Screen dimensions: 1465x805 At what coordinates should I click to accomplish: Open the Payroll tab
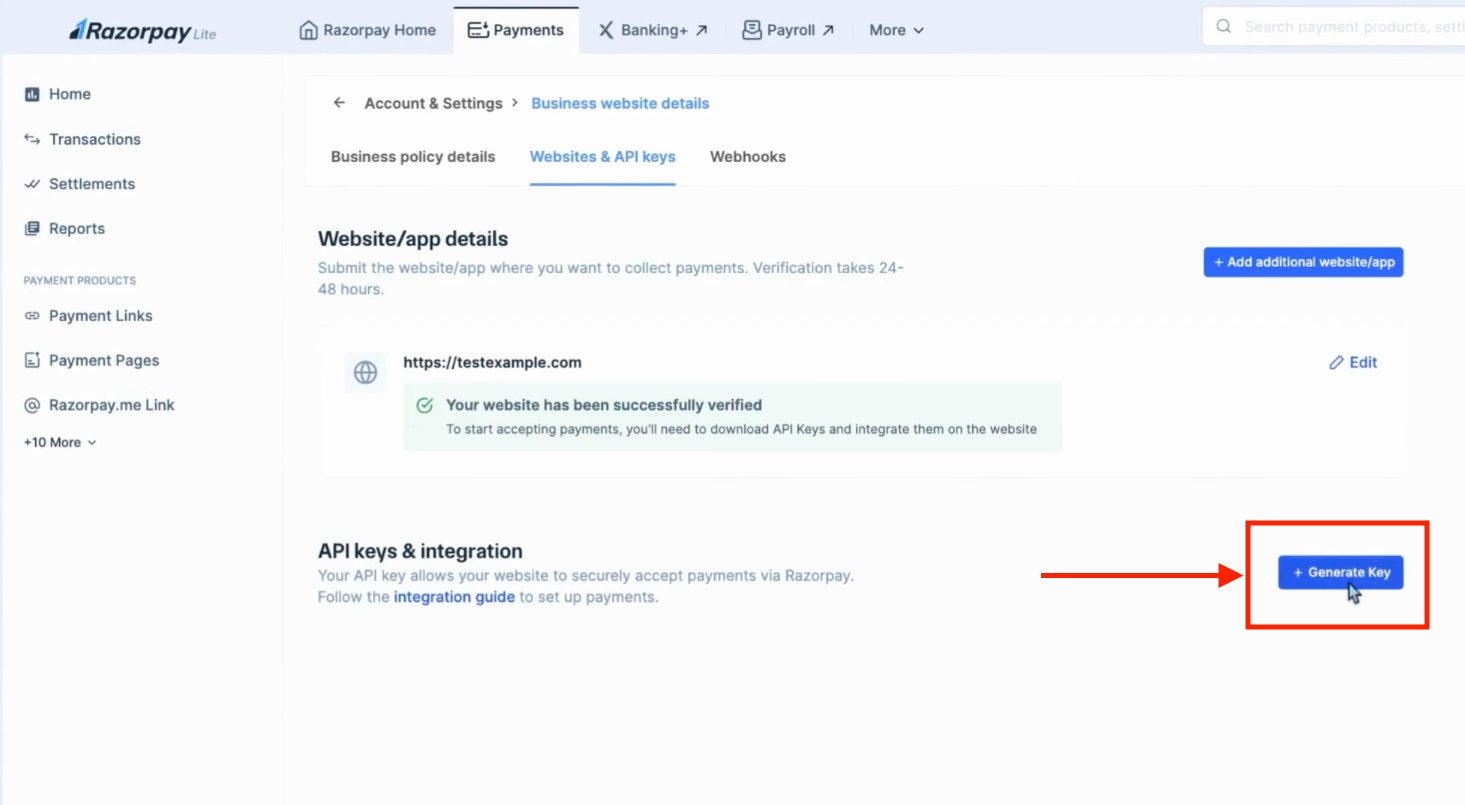(788, 30)
